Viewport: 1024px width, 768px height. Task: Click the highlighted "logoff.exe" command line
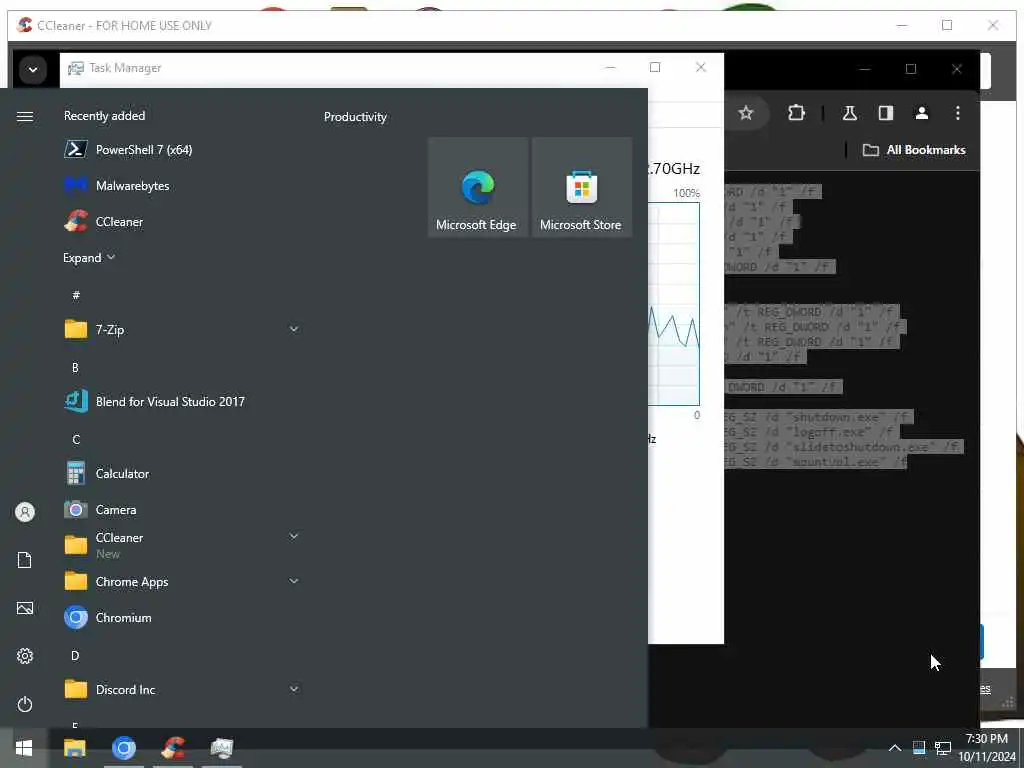pyautogui.click(x=812, y=432)
